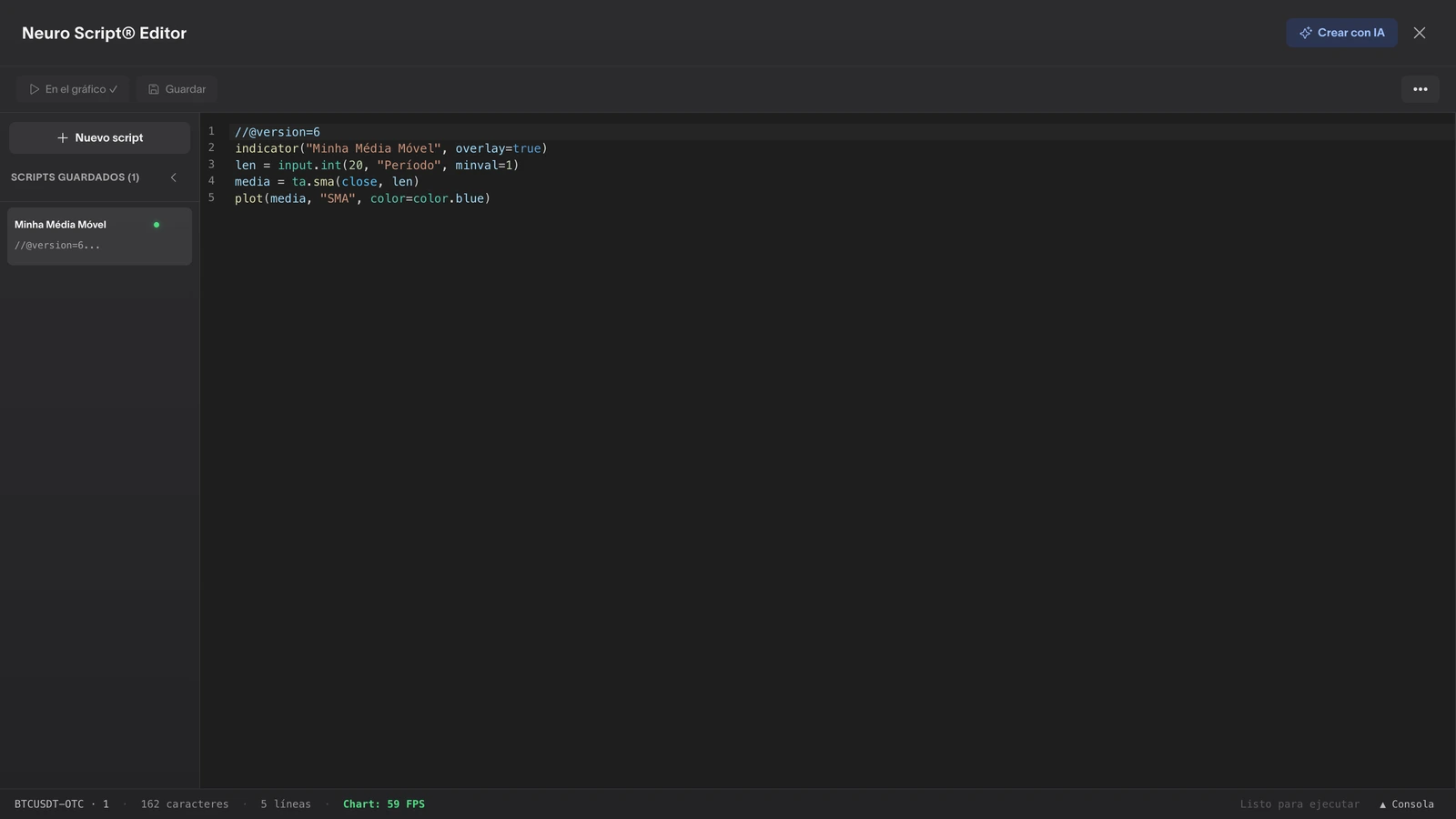Open Crear con IA assistant
Image resolution: width=1456 pixels, height=819 pixels.
click(1341, 33)
